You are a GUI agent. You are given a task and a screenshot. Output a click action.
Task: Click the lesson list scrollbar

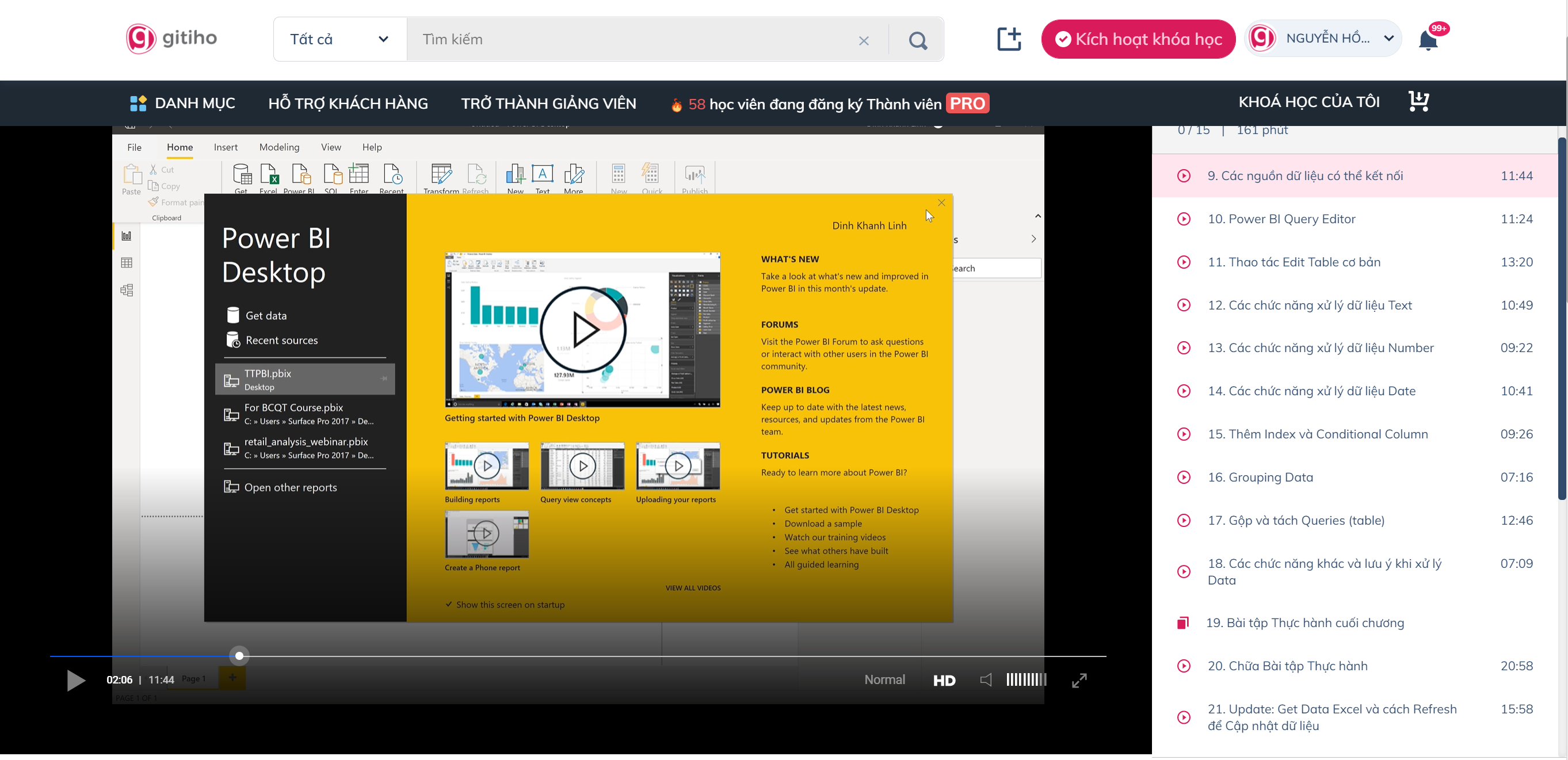coord(1561,318)
